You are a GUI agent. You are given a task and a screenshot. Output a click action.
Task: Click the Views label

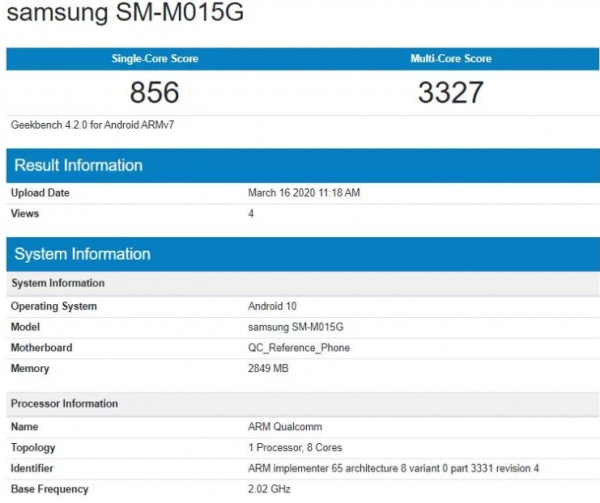tap(25, 213)
